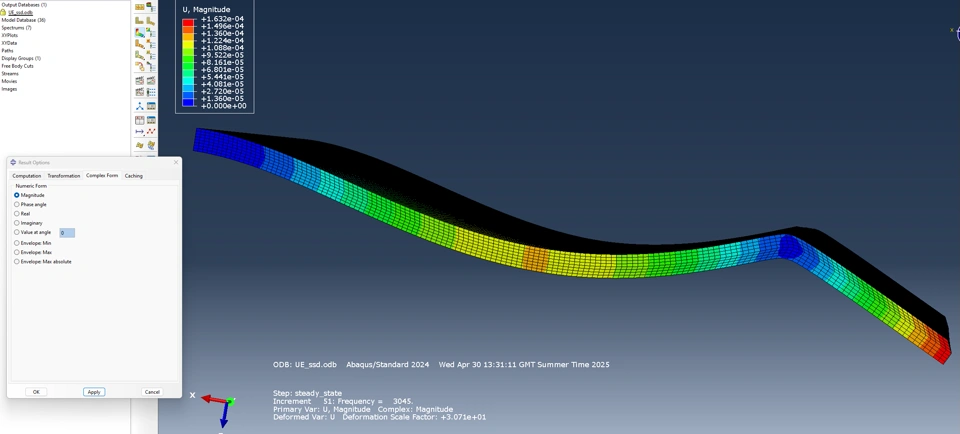Select the Imaginary numeric form option
Image resolution: width=960 pixels, height=434 pixels.
coord(17,223)
